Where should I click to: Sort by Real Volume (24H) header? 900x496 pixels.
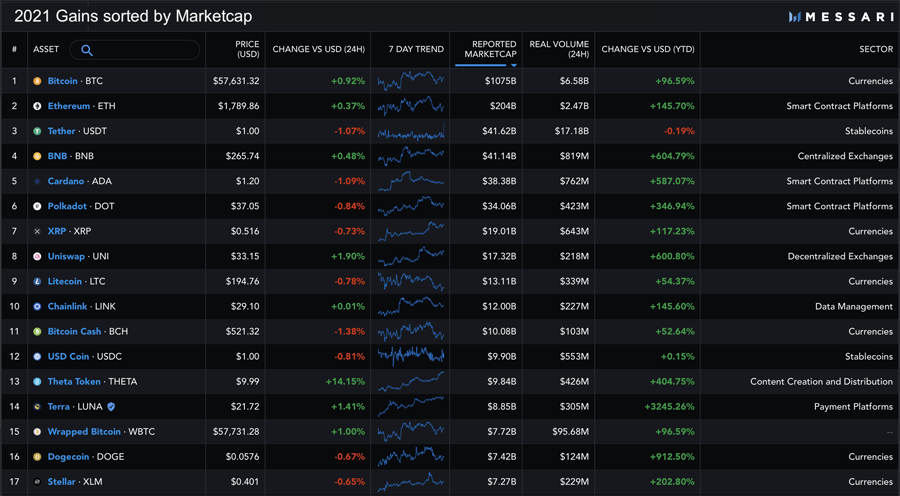558,49
